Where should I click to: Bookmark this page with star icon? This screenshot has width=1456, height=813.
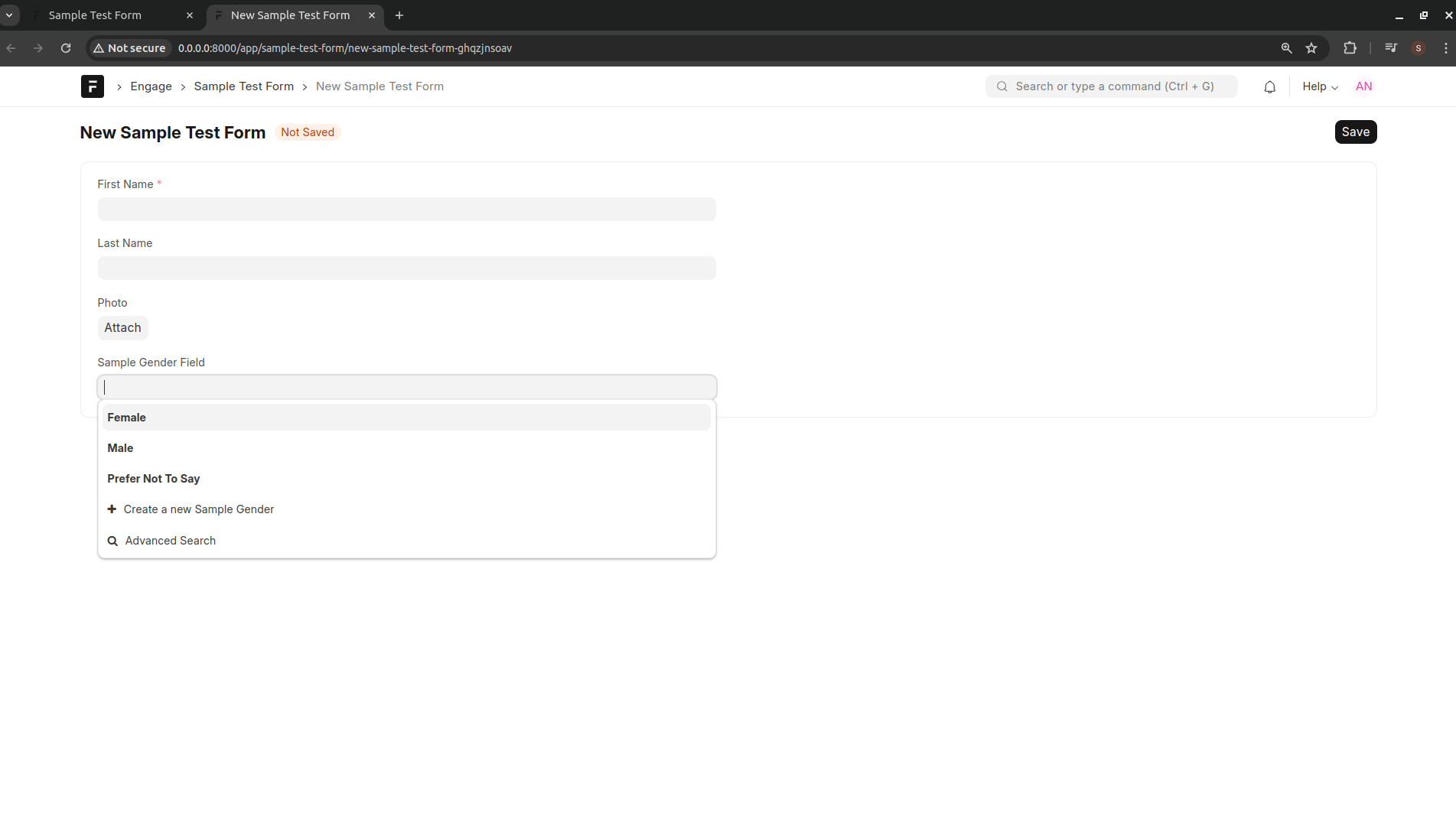click(1311, 48)
